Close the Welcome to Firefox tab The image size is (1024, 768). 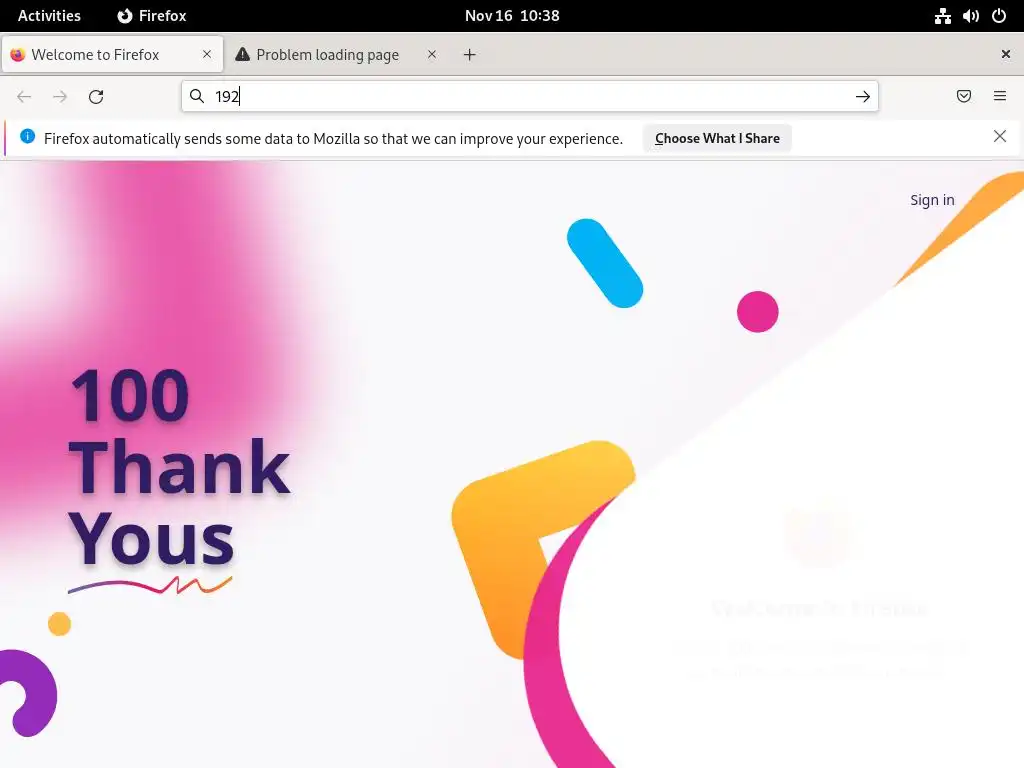tap(207, 54)
